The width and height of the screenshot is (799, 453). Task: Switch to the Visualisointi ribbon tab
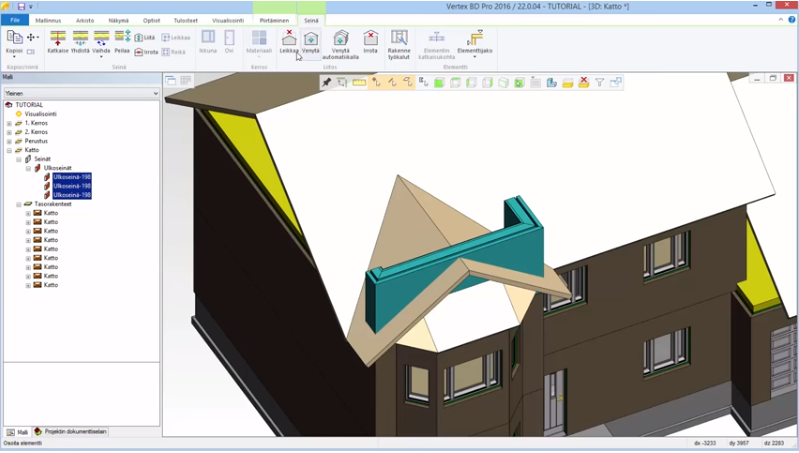click(228, 19)
